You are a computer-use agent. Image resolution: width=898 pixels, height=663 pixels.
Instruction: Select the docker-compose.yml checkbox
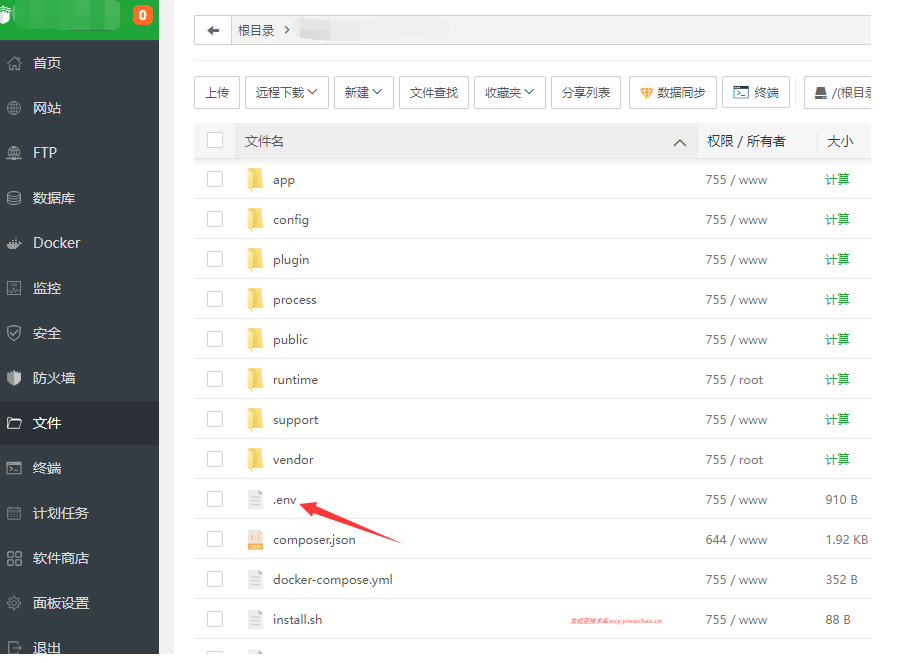(215, 579)
